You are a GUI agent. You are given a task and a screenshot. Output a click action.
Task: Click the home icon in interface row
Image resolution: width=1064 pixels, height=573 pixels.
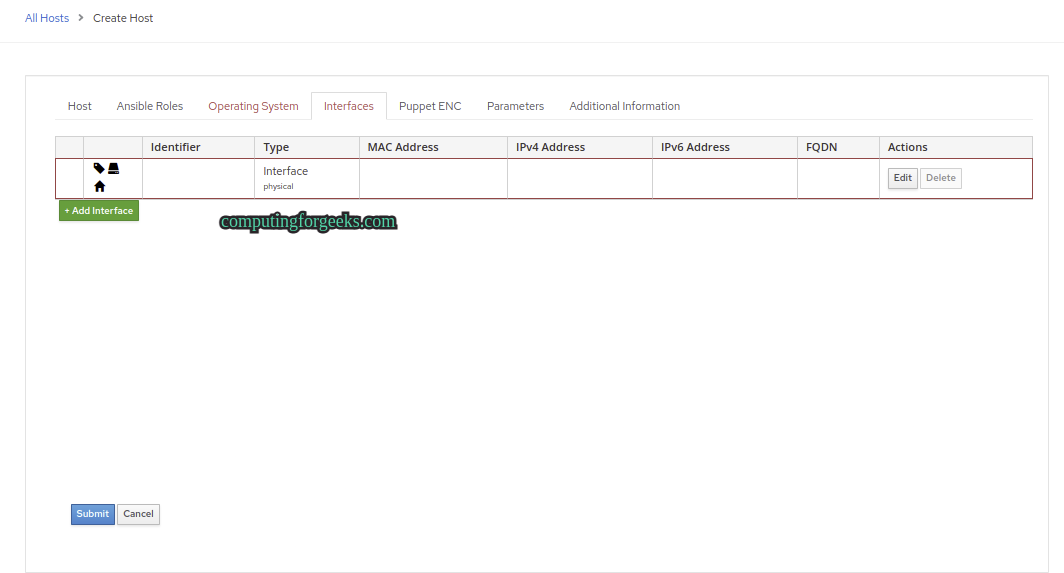point(100,186)
